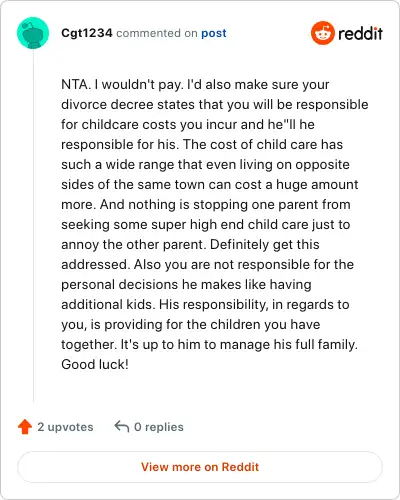The width and height of the screenshot is (400, 500).
Task: Click View more on Reddit button
Action: 200,467
